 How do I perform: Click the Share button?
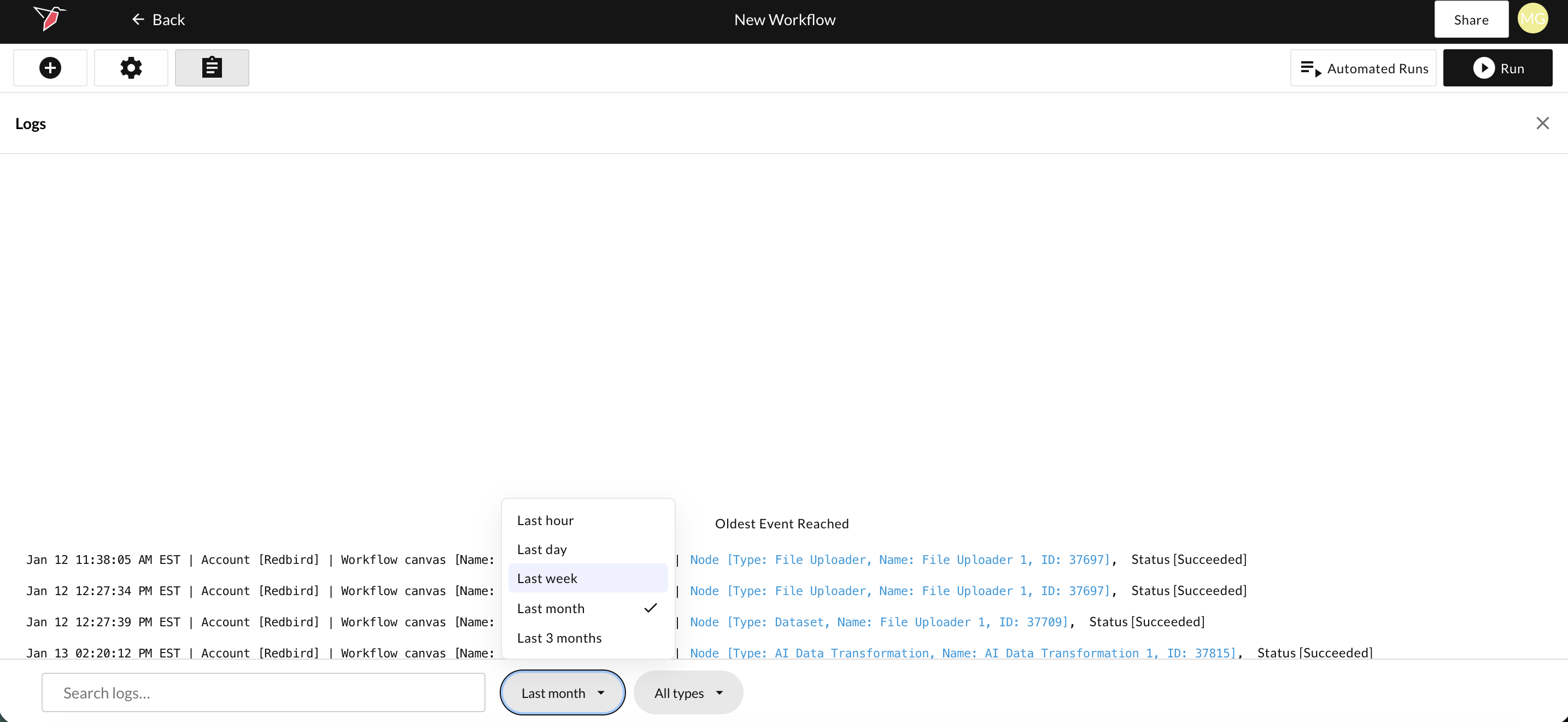(1471, 20)
